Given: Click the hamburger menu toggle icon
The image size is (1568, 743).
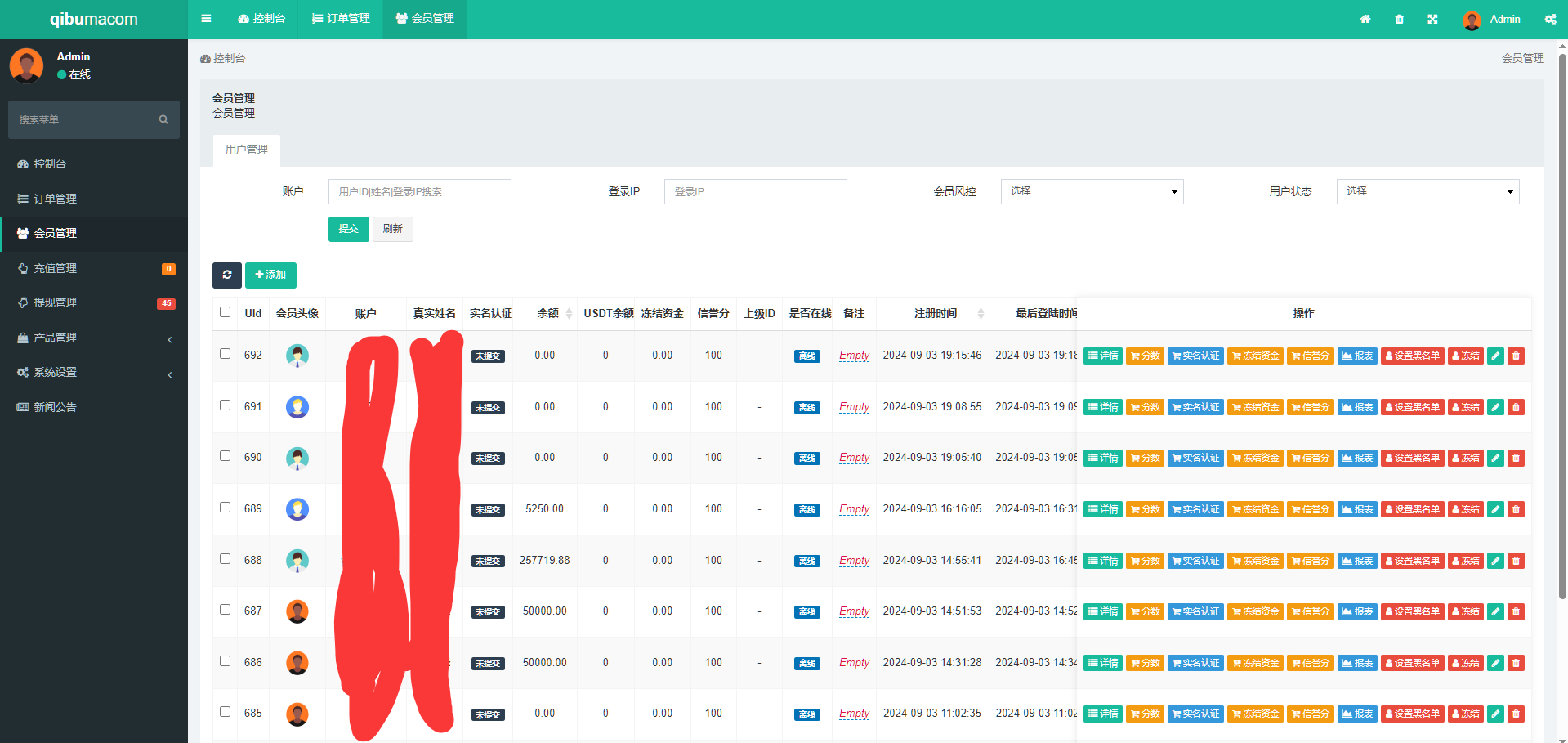Looking at the screenshot, I should coord(206,19).
